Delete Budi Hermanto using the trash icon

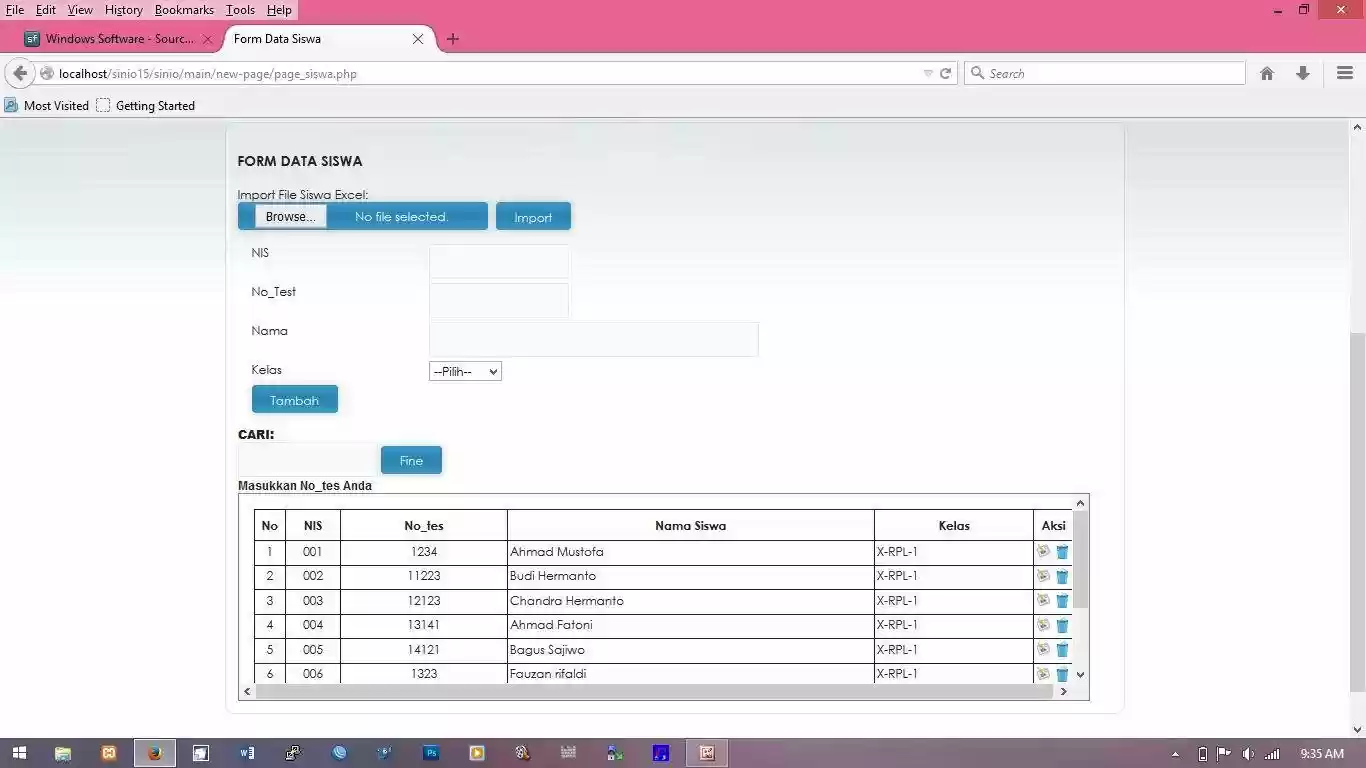(1062, 576)
